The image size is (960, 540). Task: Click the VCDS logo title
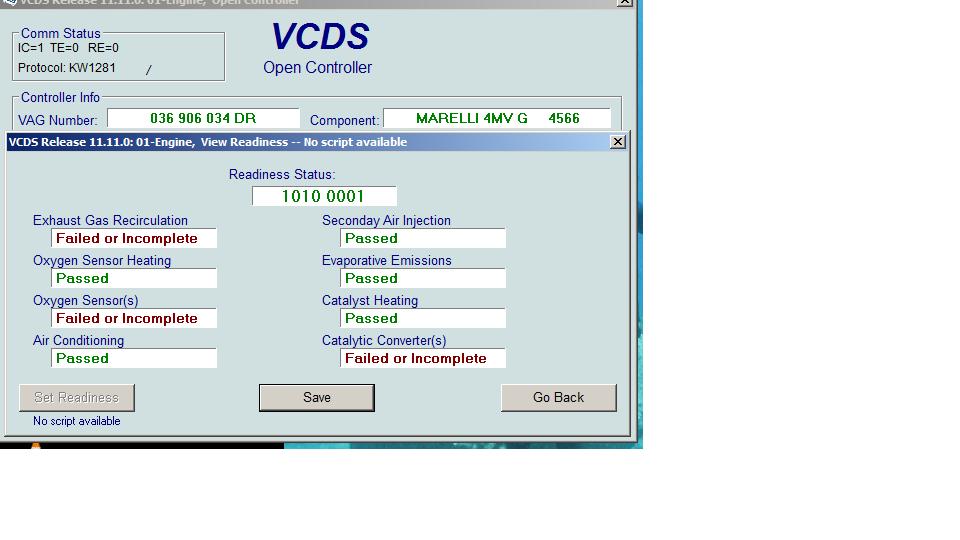click(x=320, y=37)
